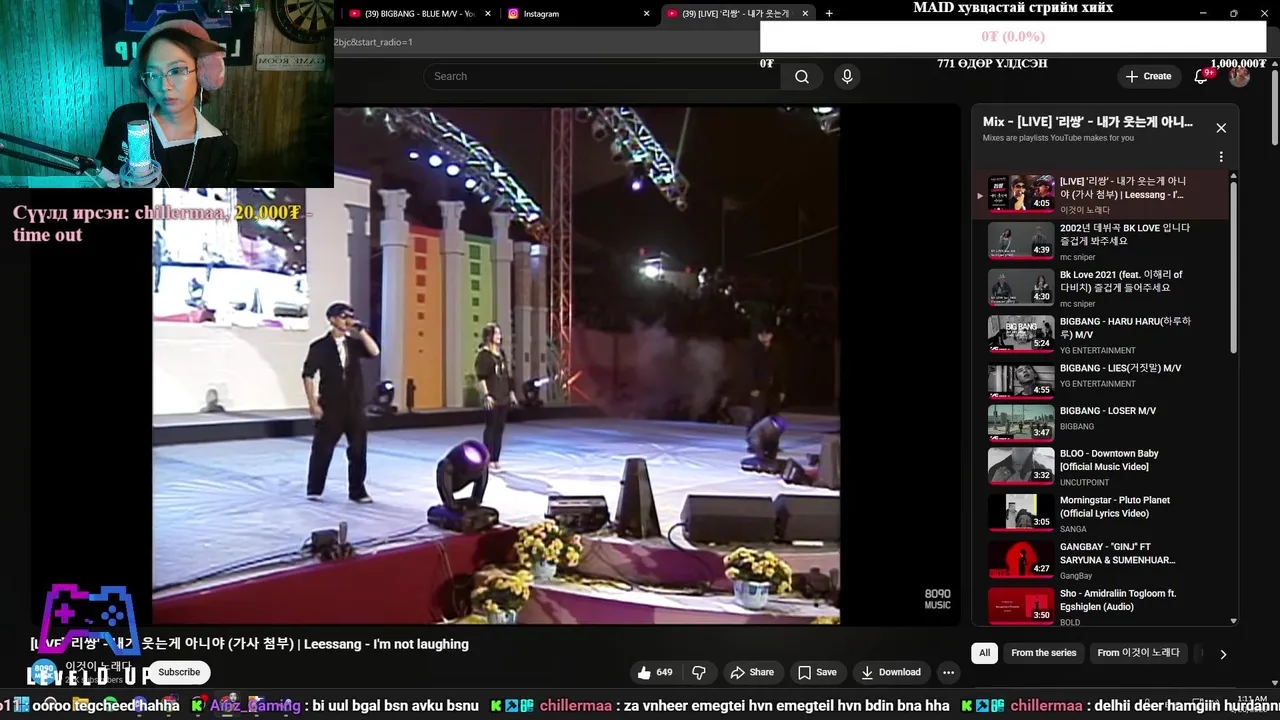Image resolution: width=1280 pixels, height=720 pixels.
Task: Play BLOO - Downtown Baby video
Action: (x=1100, y=467)
